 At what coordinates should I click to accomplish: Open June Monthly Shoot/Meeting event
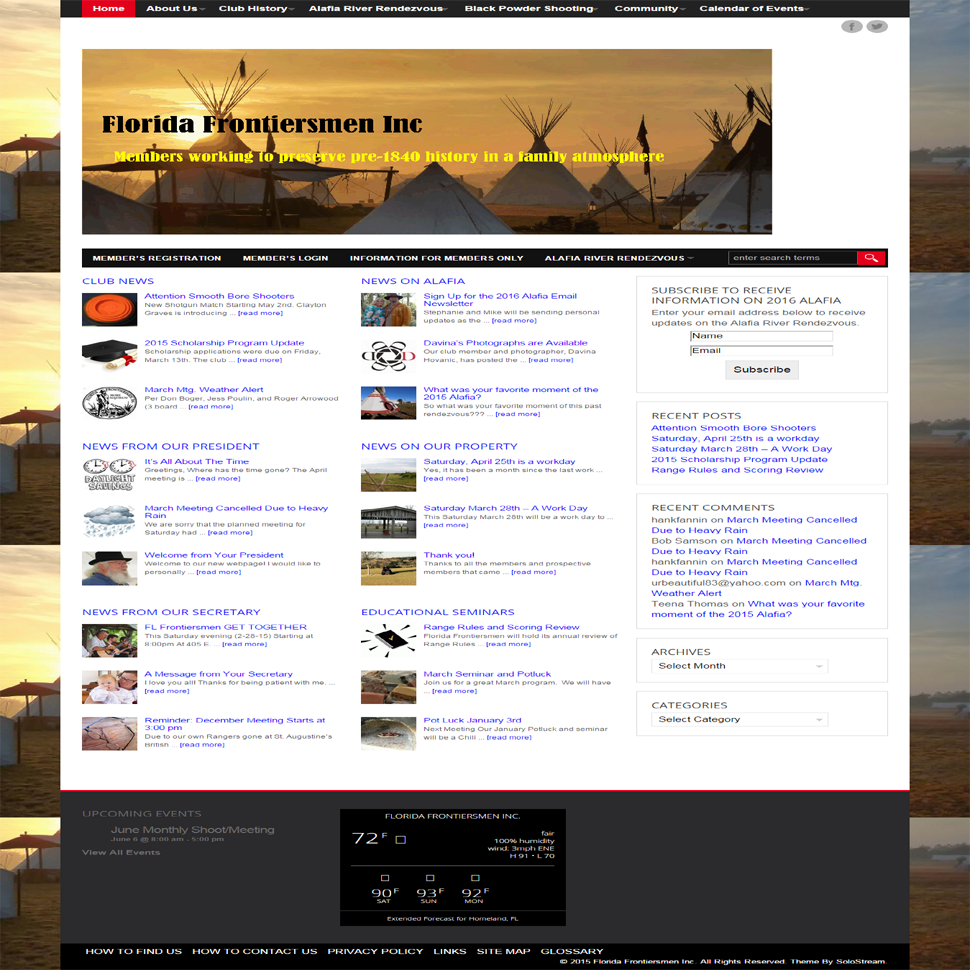pos(192,830)
